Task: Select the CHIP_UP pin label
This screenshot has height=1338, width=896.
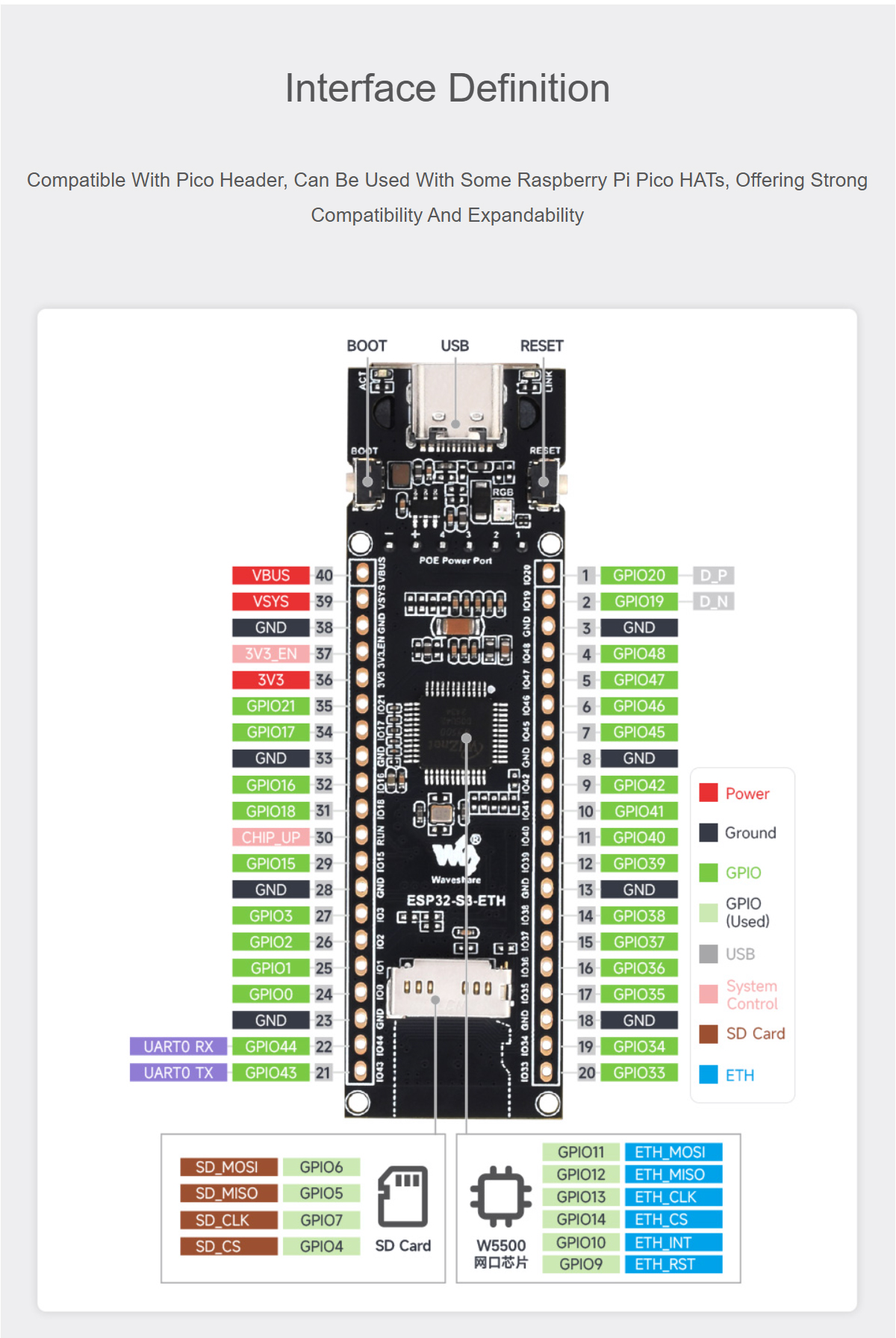Action: (x=270, y=838)
